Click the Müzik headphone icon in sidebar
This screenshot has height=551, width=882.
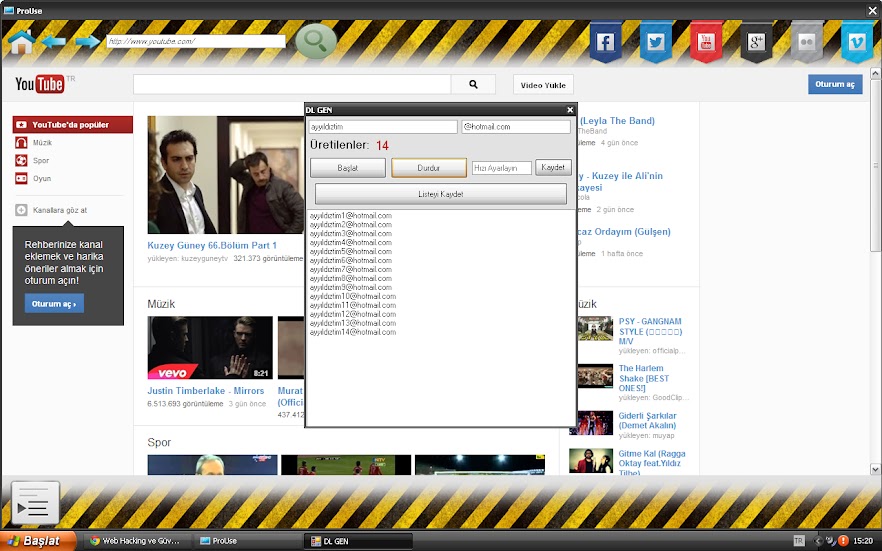[21, 142]
